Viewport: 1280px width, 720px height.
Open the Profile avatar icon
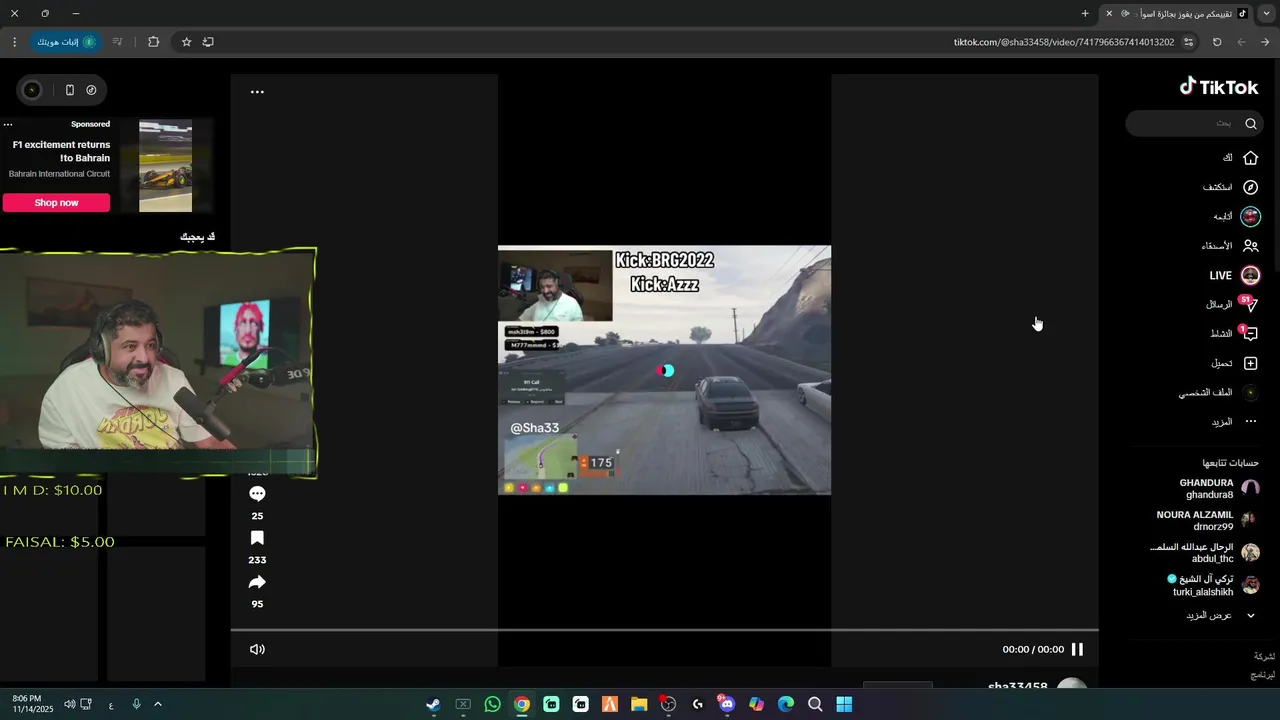tap(1250, 393)
